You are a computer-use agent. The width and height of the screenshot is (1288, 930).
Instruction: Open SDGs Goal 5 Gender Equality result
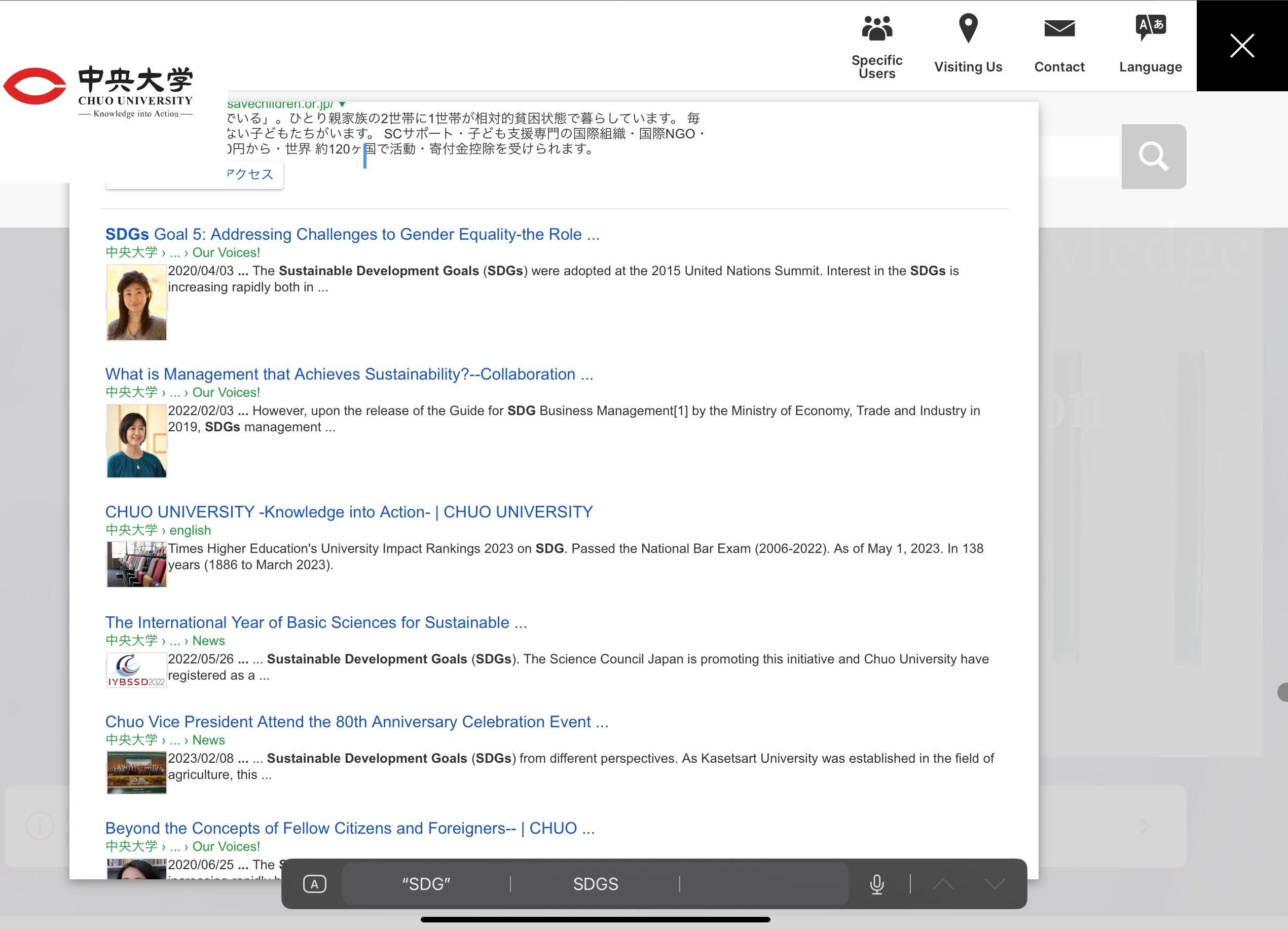[352, 234]
